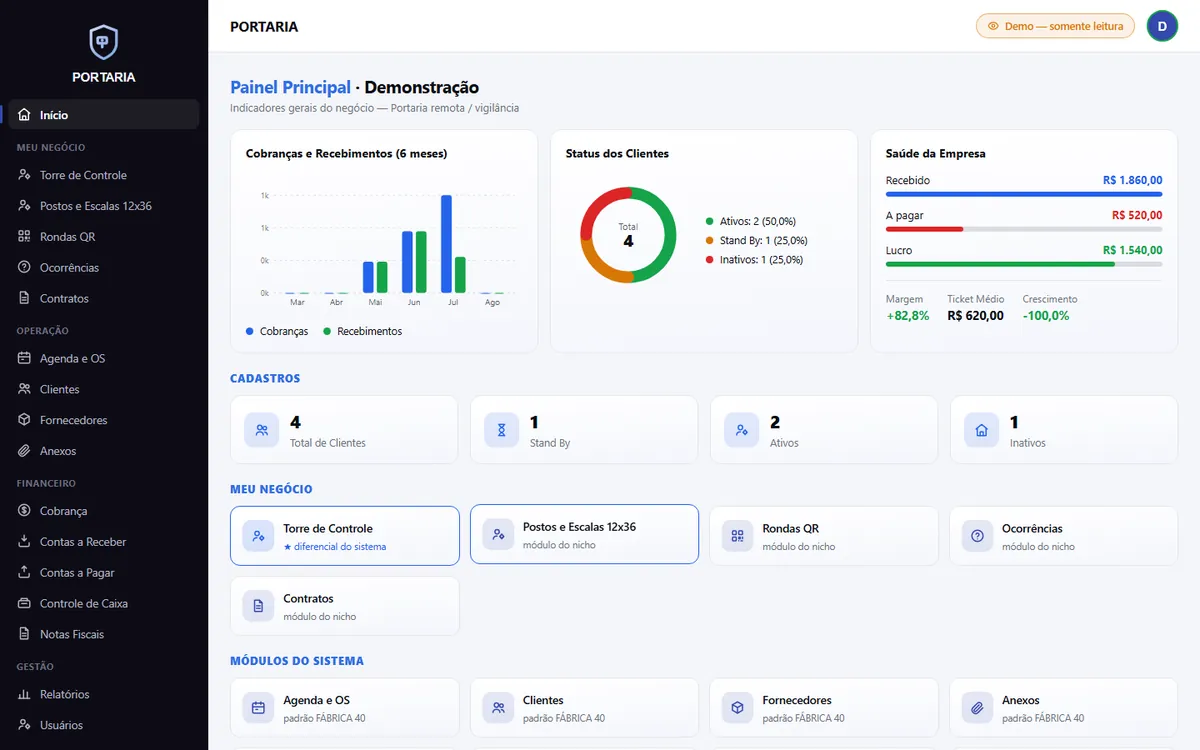Click the Lucro progress bar
Viewport: 1200px width, 750px height.
tap(1024, 264)
